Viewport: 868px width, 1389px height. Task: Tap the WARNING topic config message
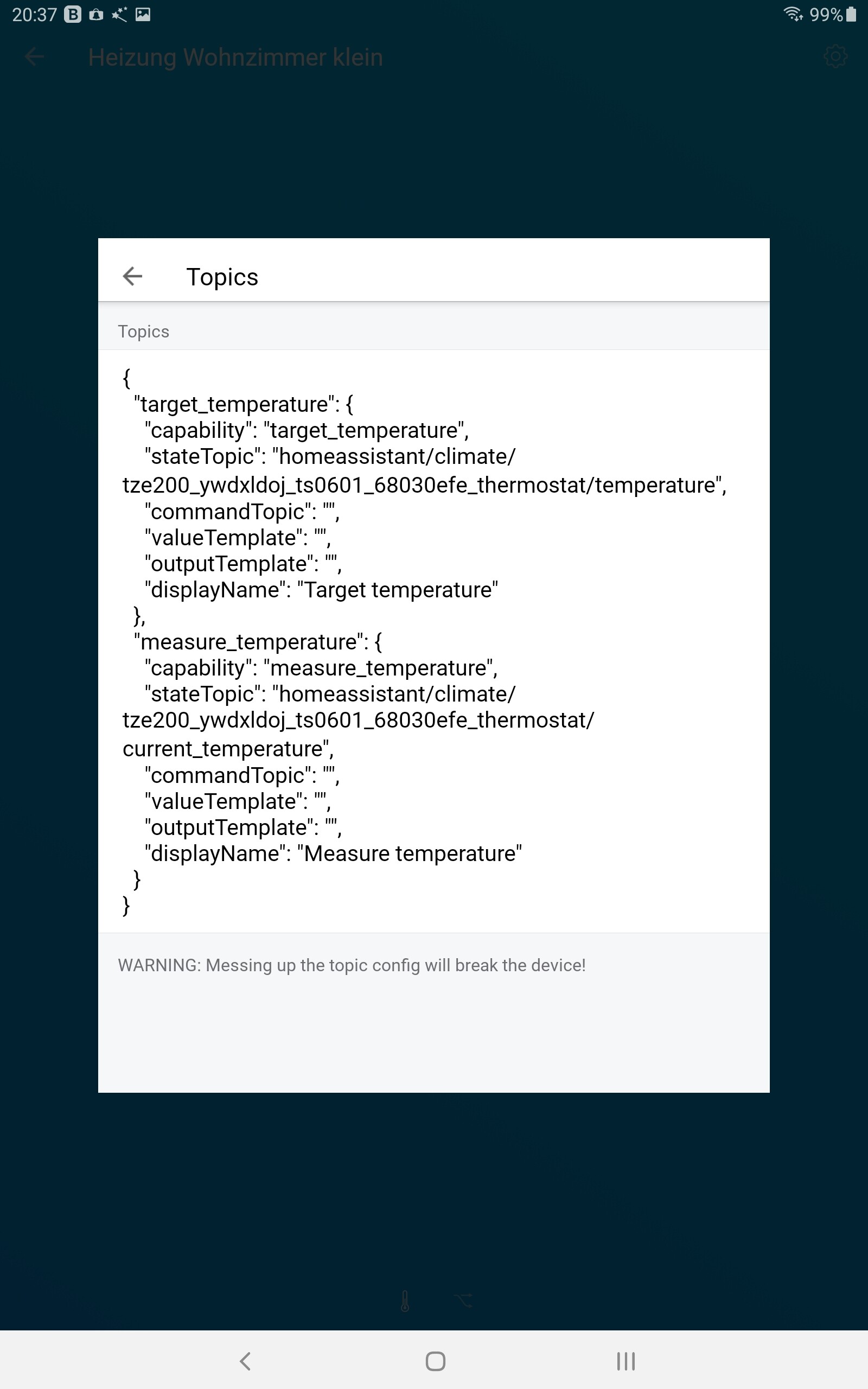(x=352, y=965)
